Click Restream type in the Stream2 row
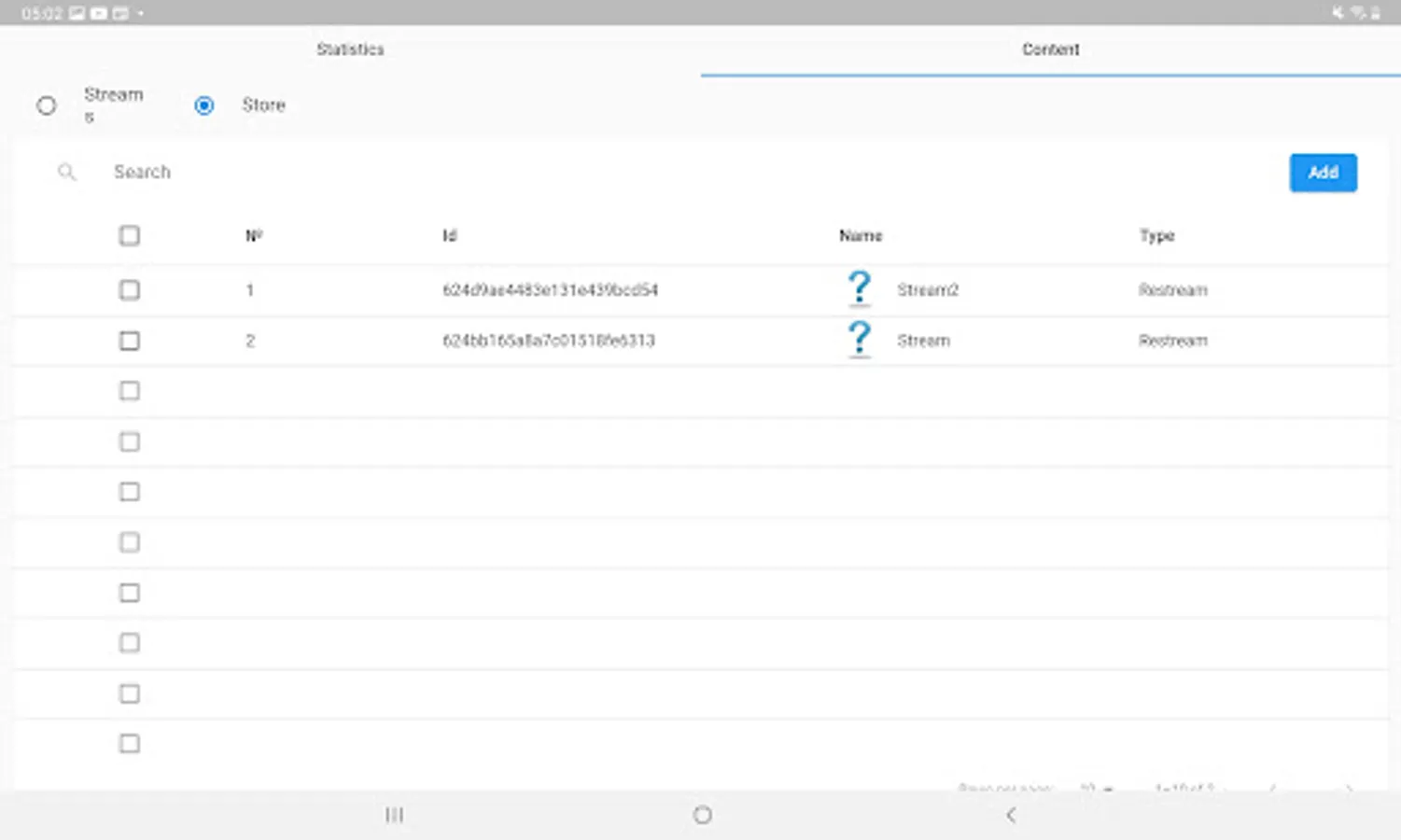 pos(1172,290)
